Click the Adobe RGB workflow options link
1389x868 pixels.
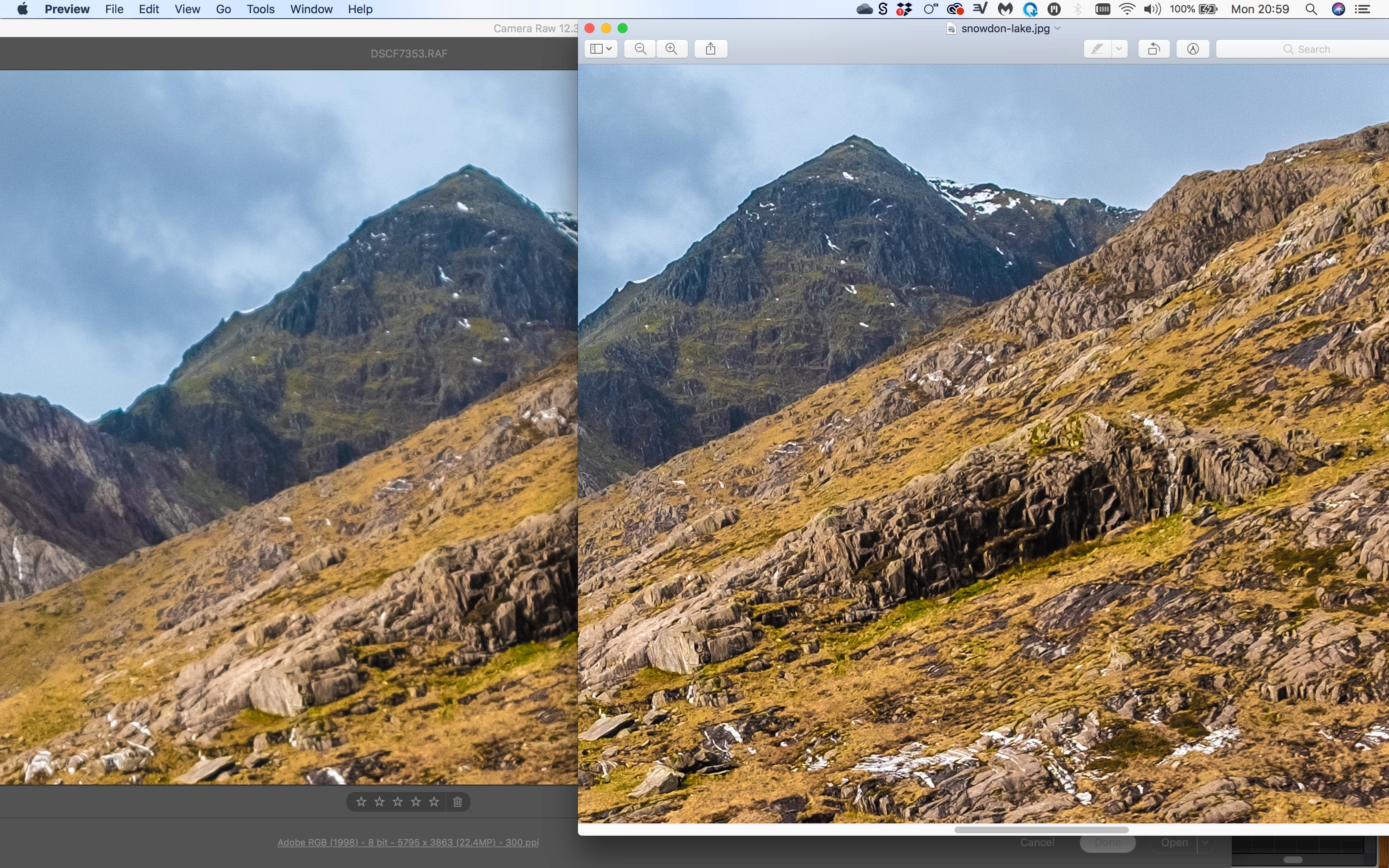point(408,842)
